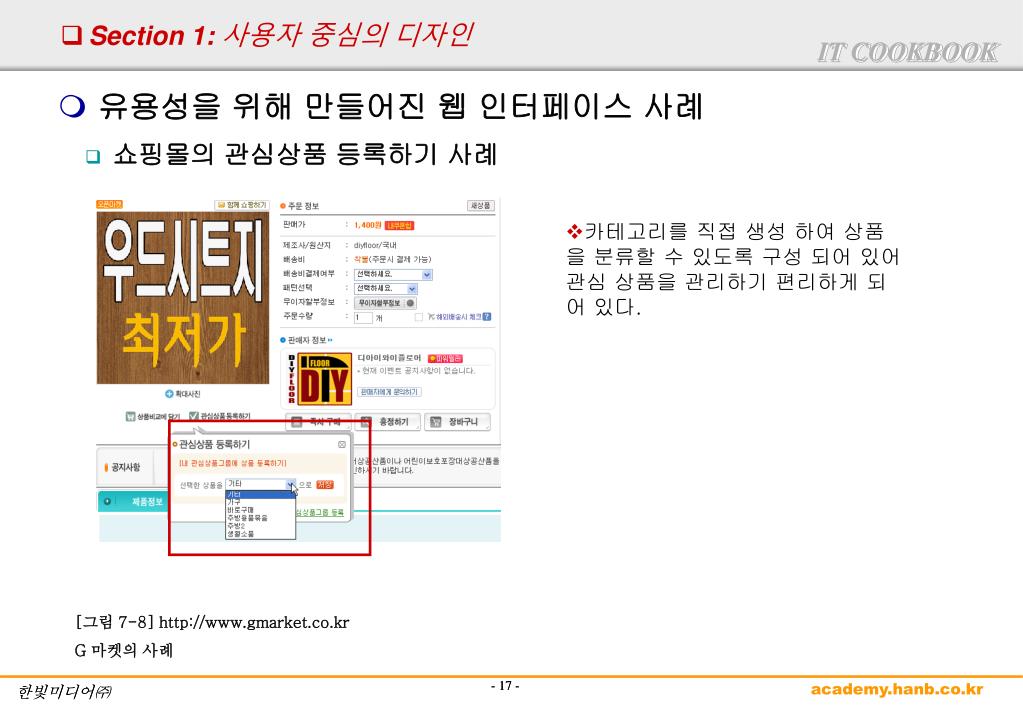Click the 네무료반 badge next to price

coord(399,226)
